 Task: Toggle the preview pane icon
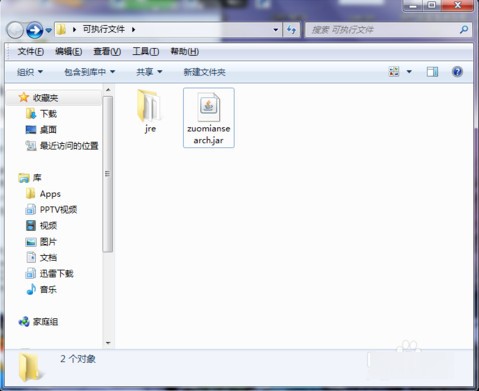point(432,72)
